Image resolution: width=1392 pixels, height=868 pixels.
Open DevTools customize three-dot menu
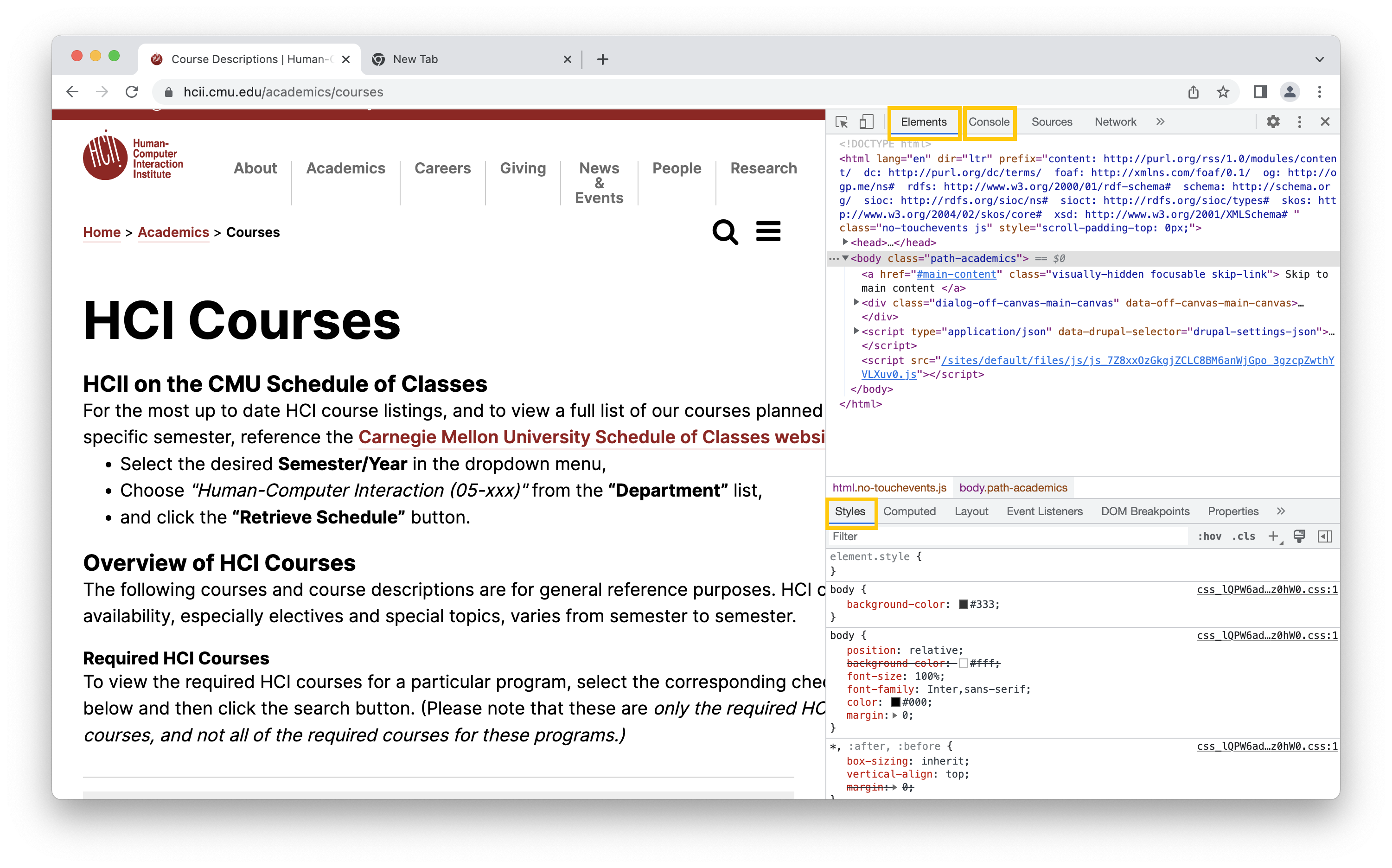tap(1300, 121)
